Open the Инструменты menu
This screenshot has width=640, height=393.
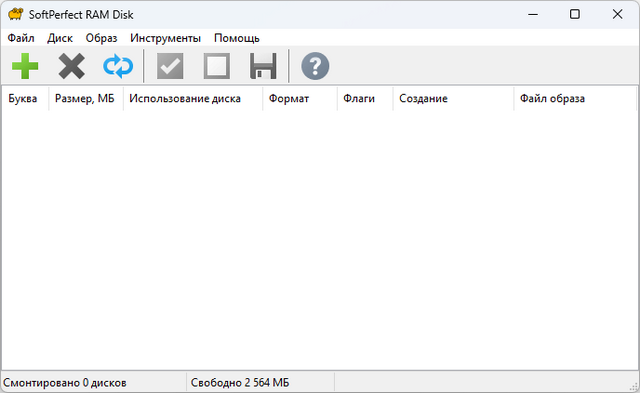pos(165,38)
